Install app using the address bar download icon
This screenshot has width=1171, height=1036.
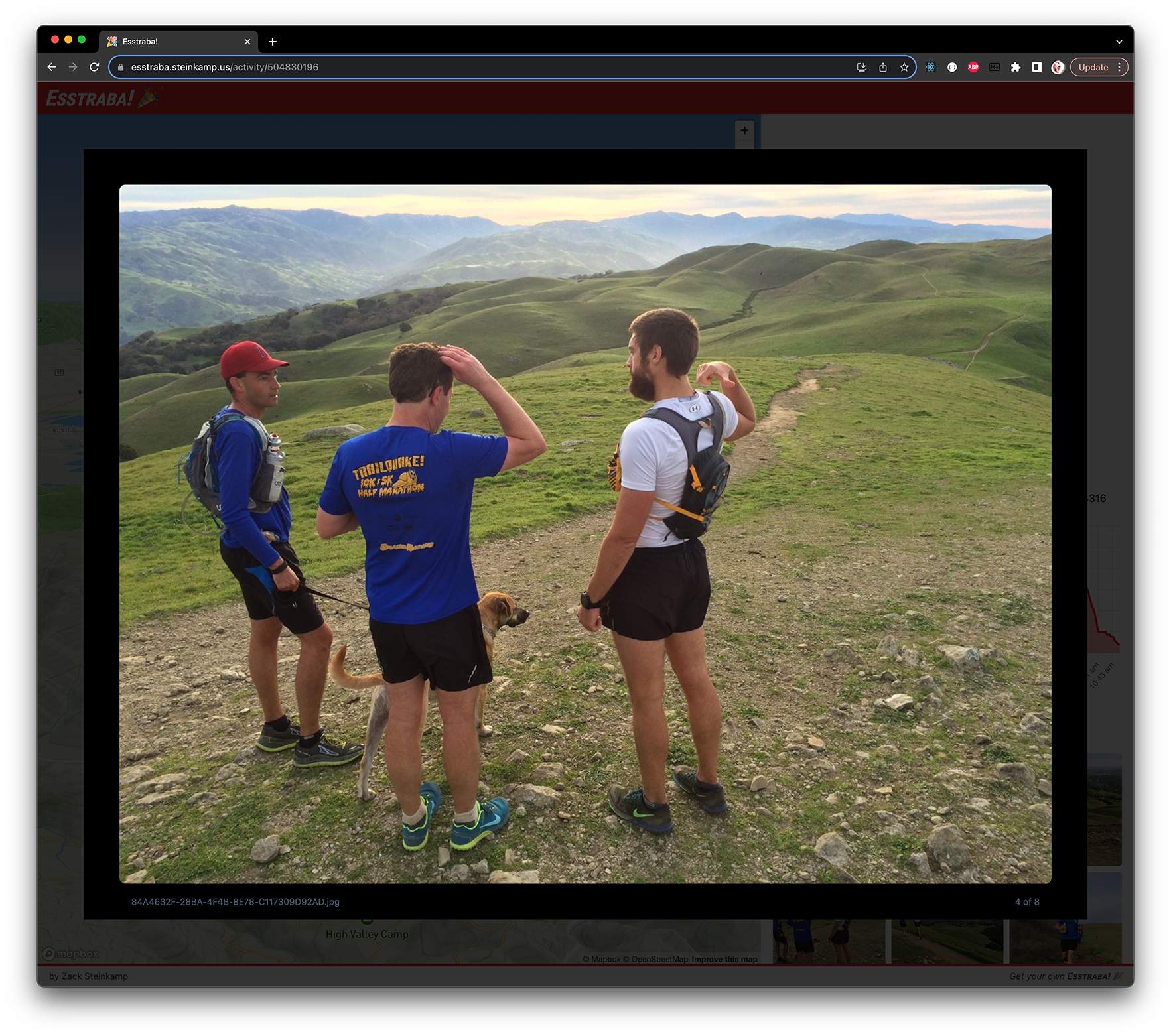(861, 67)
